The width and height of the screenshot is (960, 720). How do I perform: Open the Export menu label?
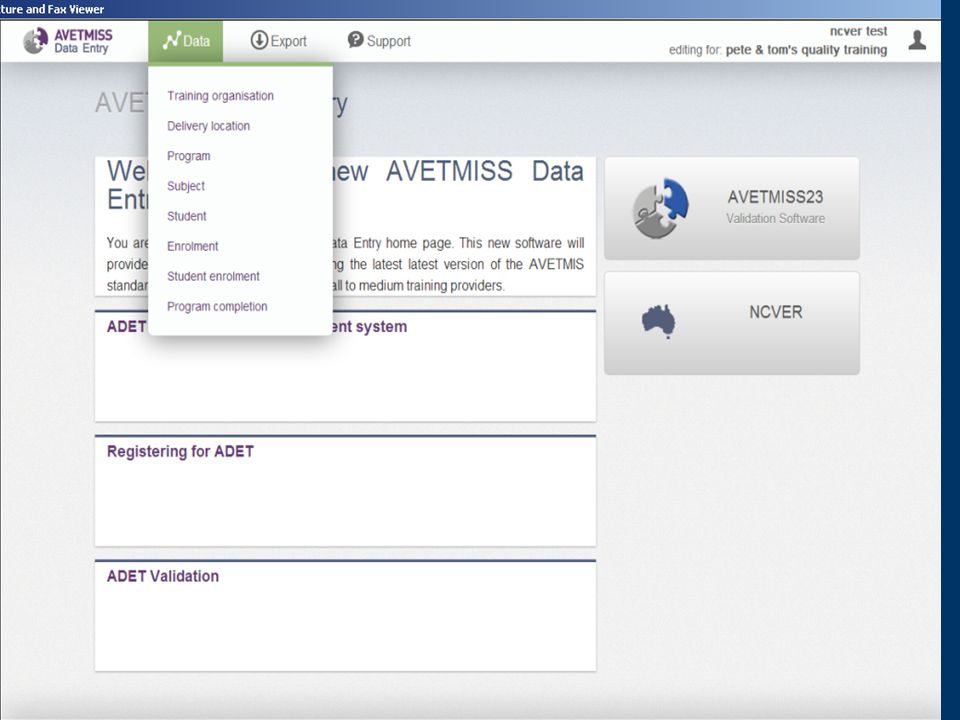pyautogui.click(x=288, y=41)
